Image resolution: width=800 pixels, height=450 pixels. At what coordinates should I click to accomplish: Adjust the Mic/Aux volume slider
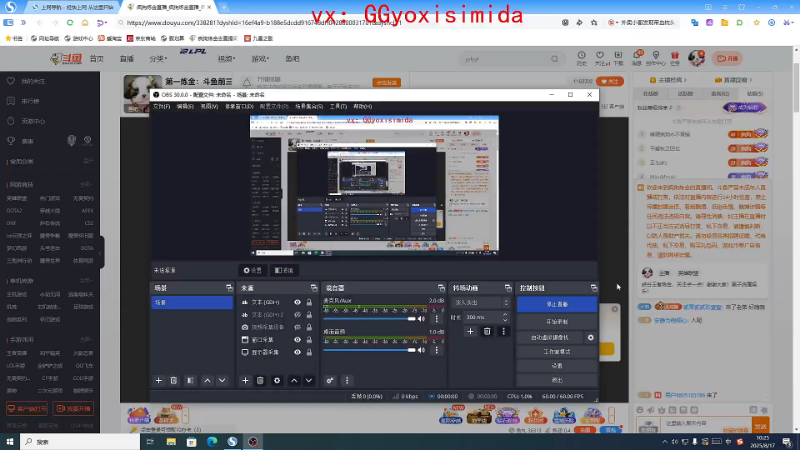coord(370,319)
